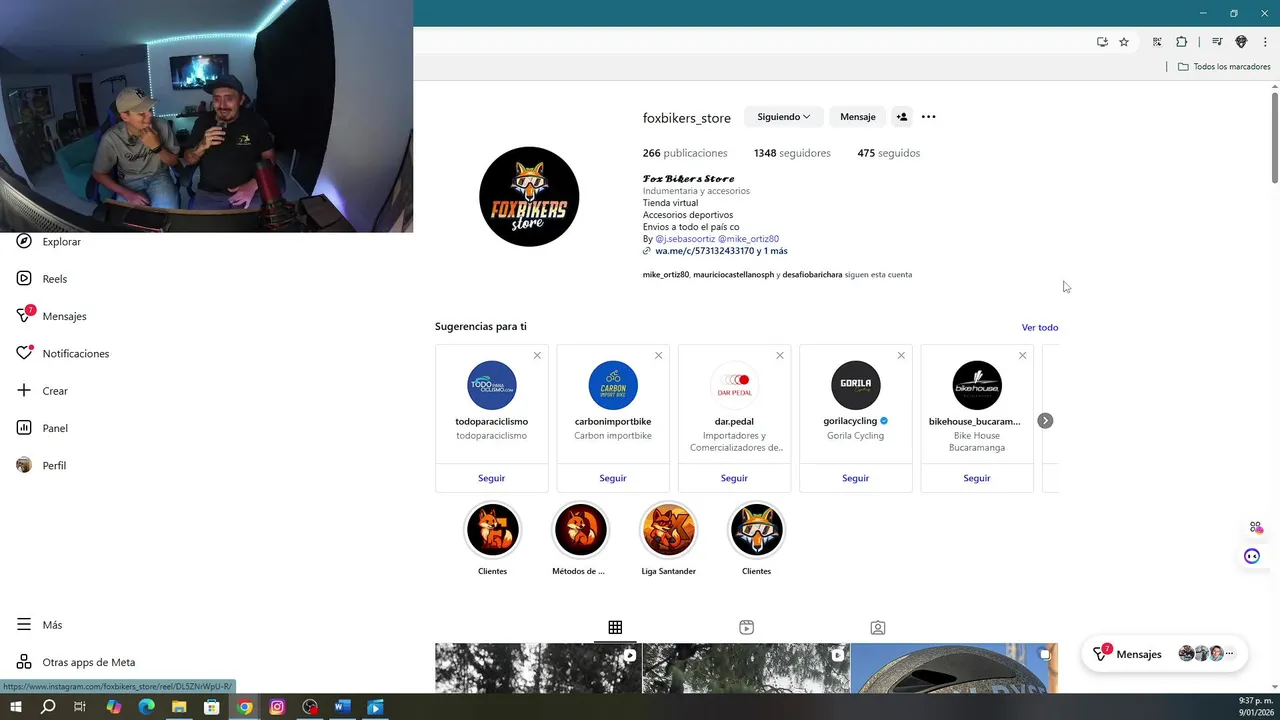Open Liga Santander story highlight
This screenshot has width=1280, height=720.
point(669,530)
